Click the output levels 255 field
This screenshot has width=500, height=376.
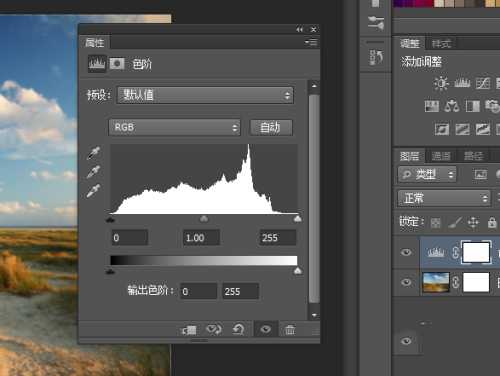point(240,291)
